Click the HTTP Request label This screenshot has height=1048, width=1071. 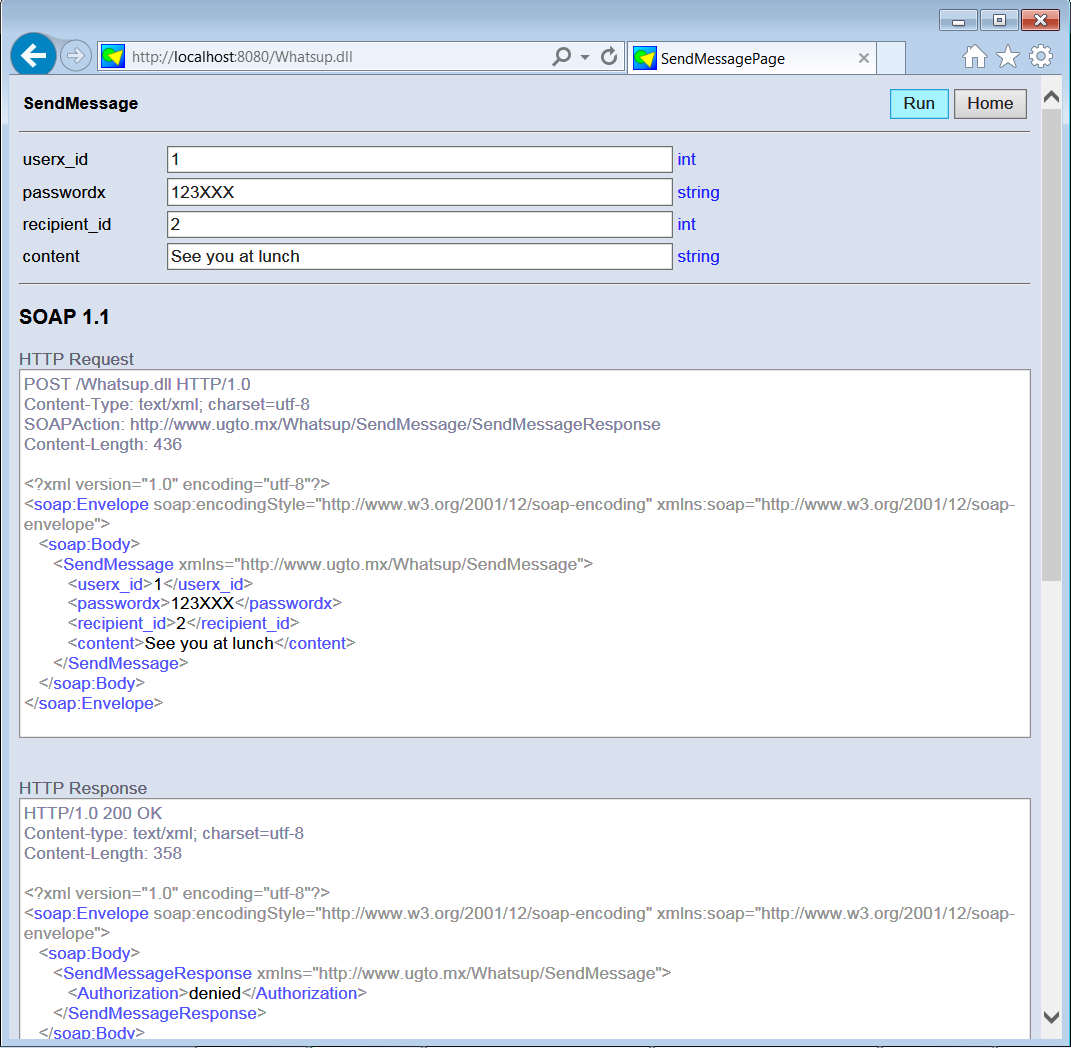(76, 359)
